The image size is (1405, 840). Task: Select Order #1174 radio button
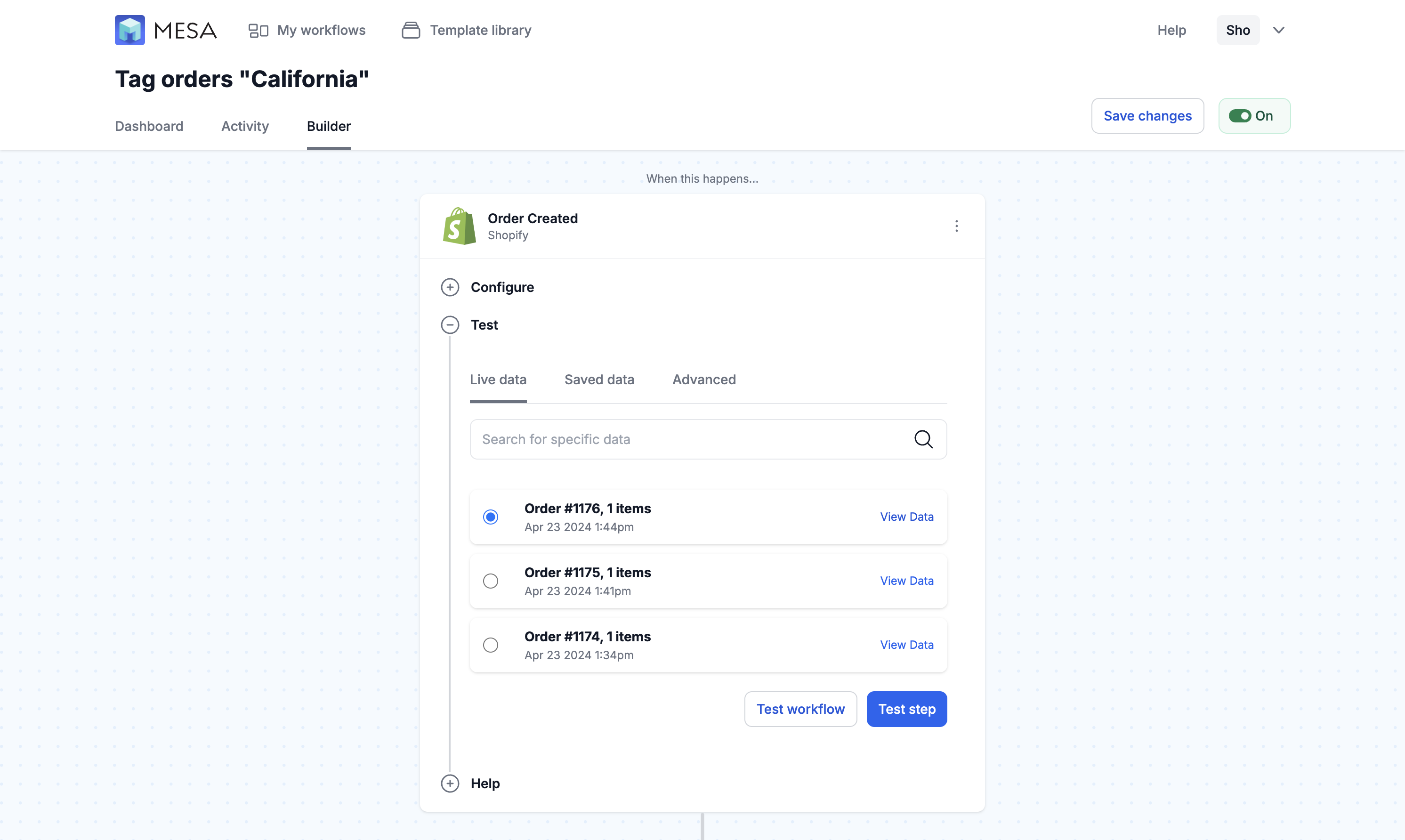[491, 645]
